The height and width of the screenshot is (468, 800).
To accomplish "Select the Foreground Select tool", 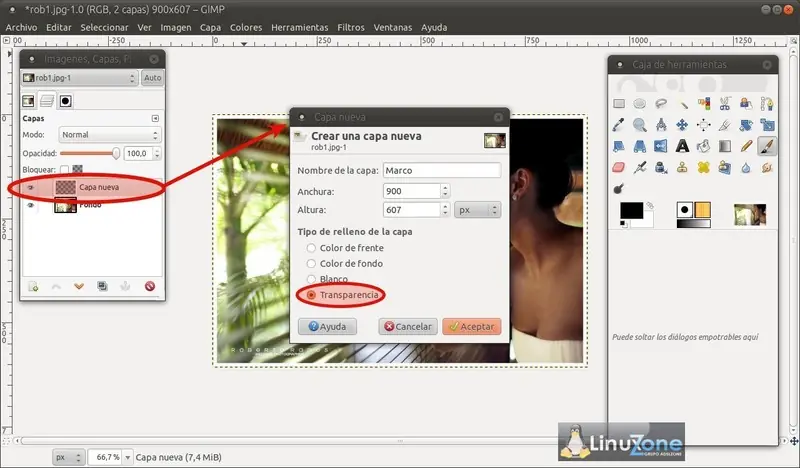I will point(746,104).
